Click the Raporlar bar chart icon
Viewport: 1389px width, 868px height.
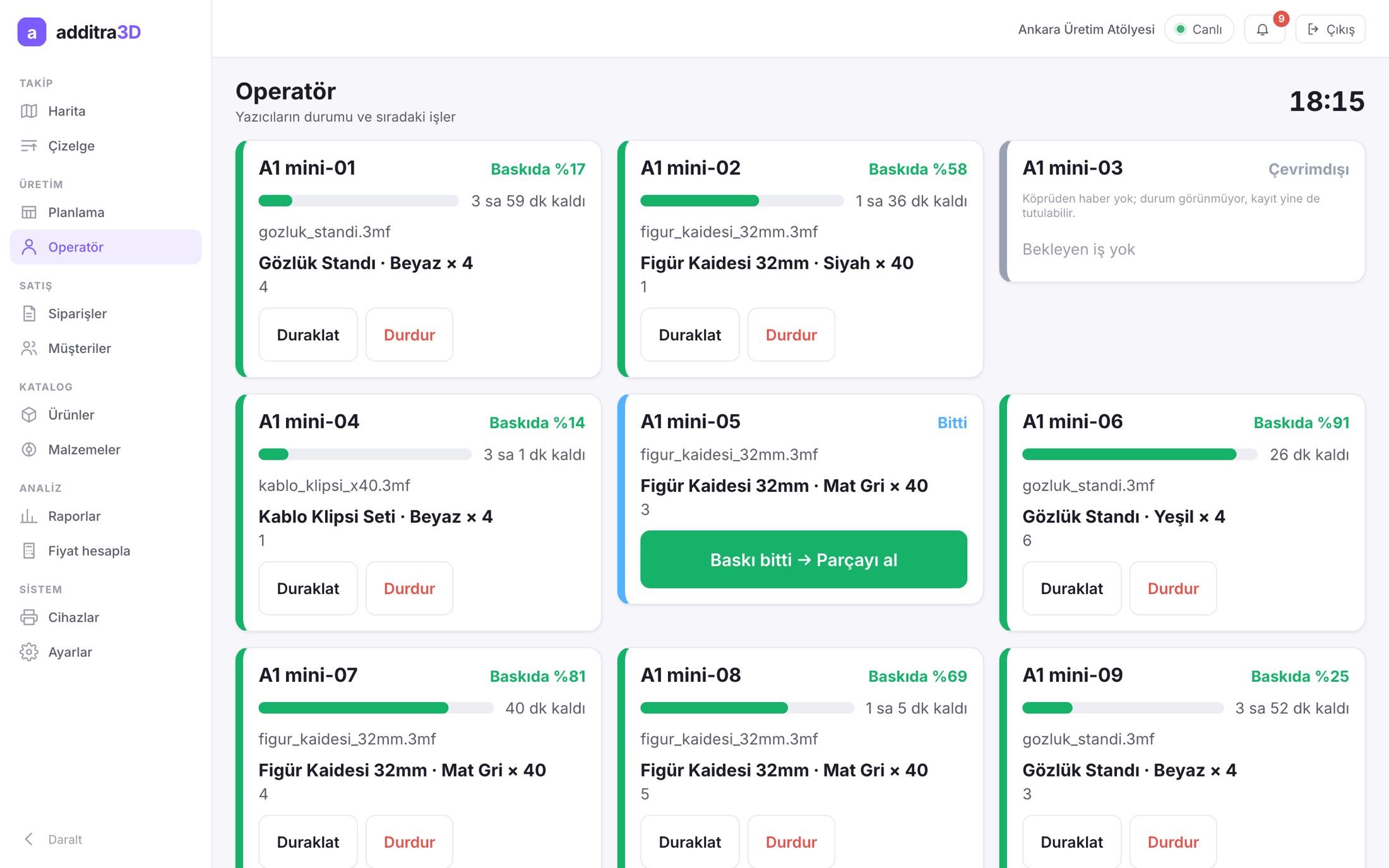(x=29, y=516)
